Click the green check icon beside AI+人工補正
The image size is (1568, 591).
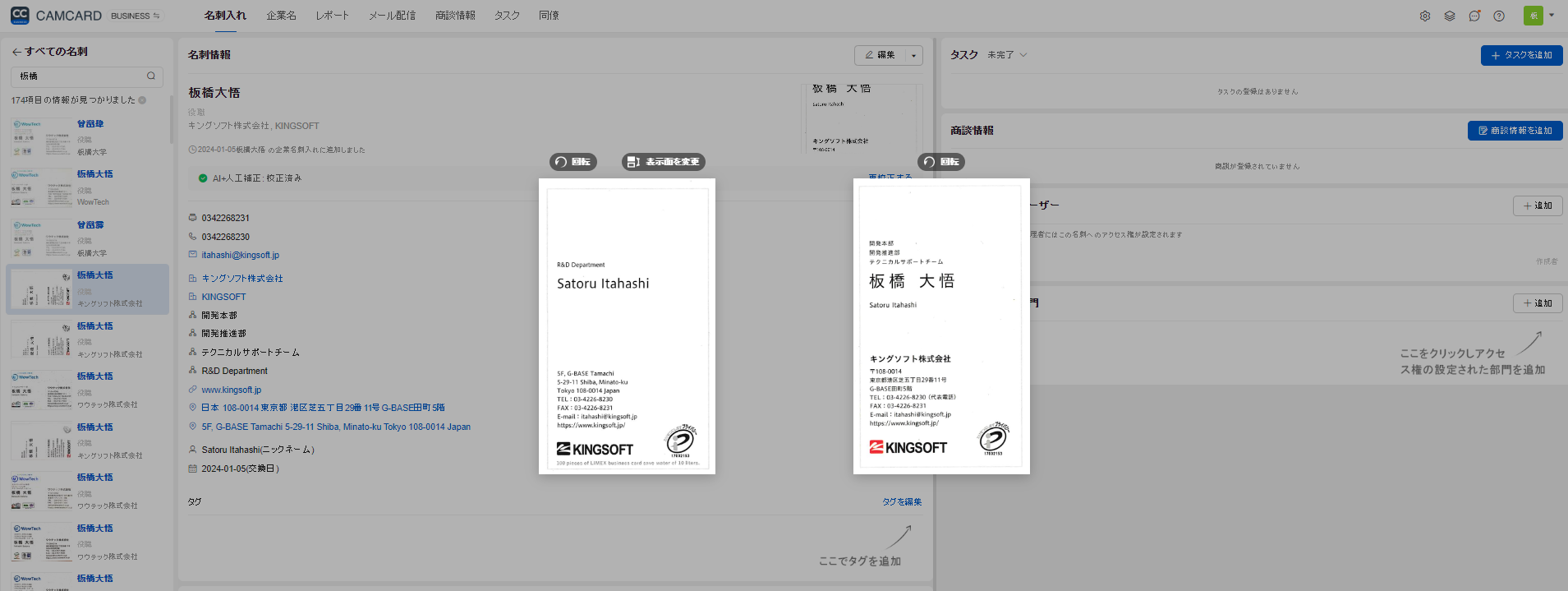click(x=203, y=178)
